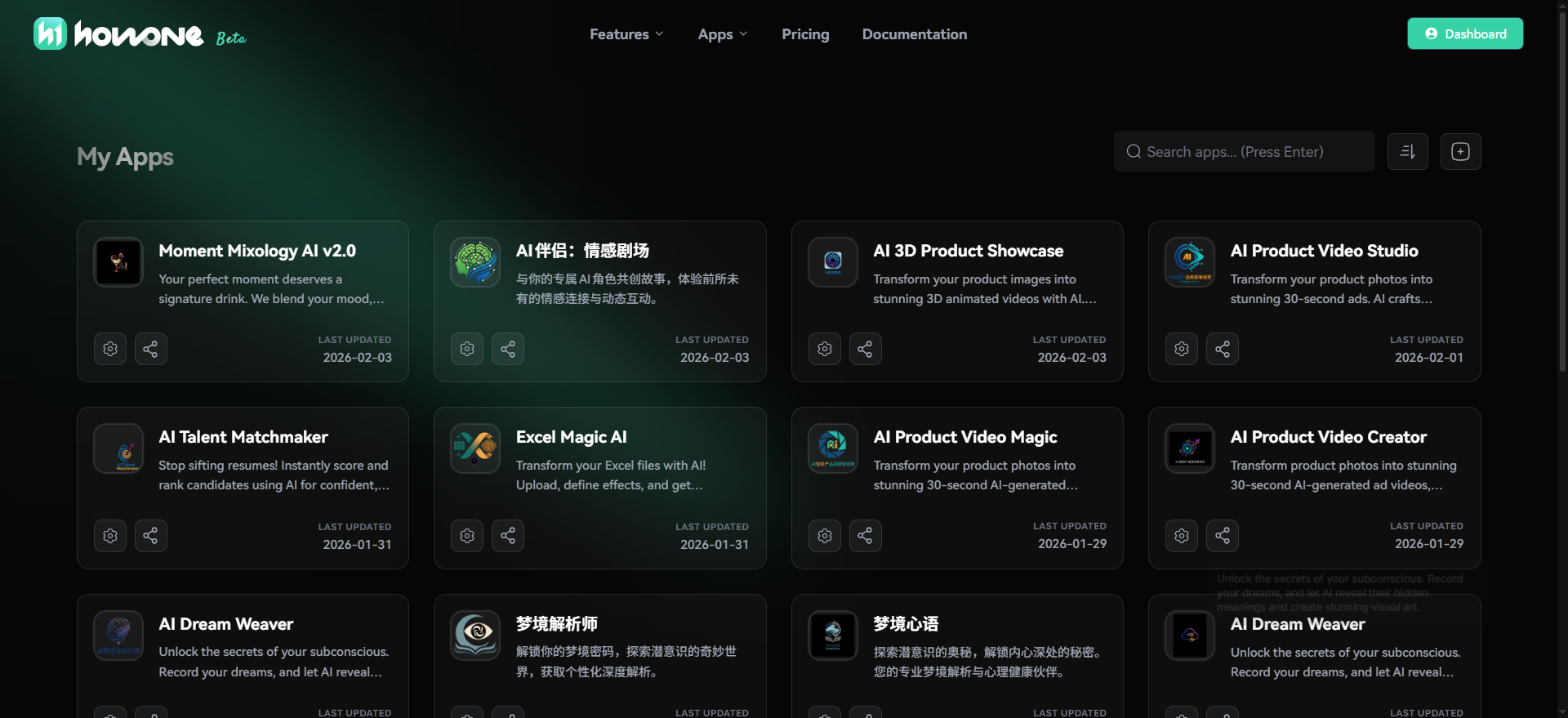Open settings for Excel Magic AI
Image resolution: width=1568 pixels, height=718 pixels.
coord(467,536)
